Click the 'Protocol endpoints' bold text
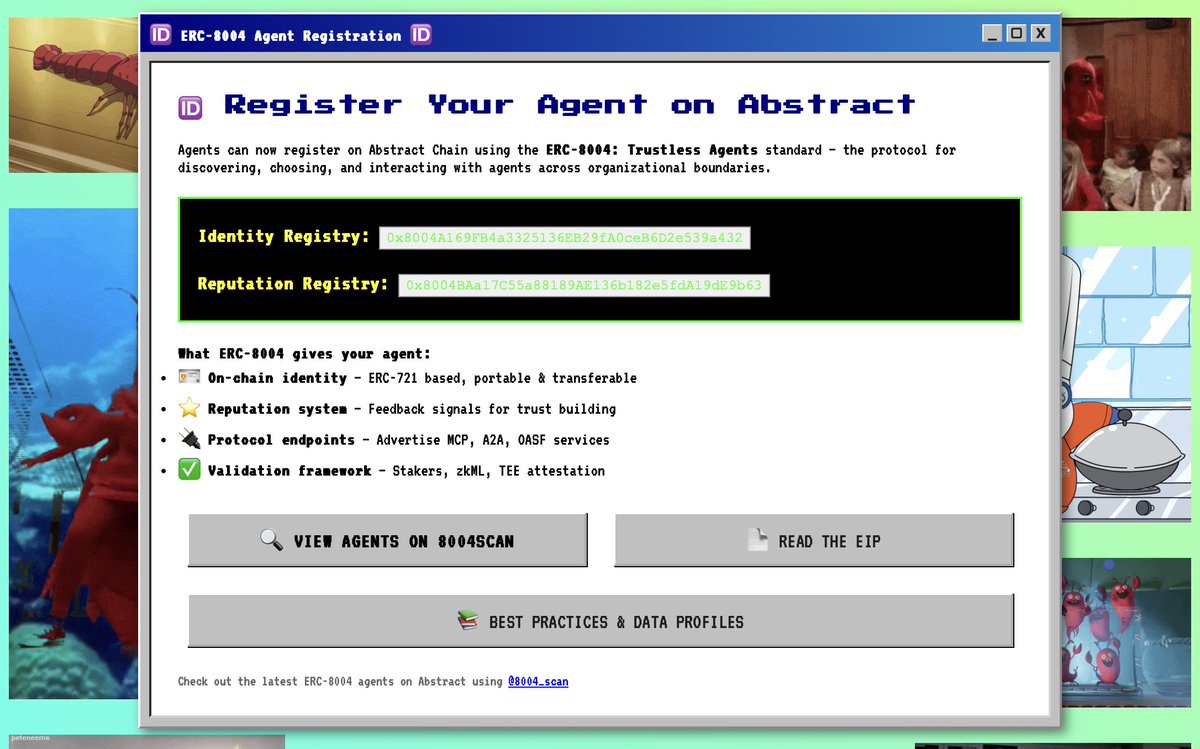The image size is (1200, 749). pyautogui.click(x=281, y=440)
